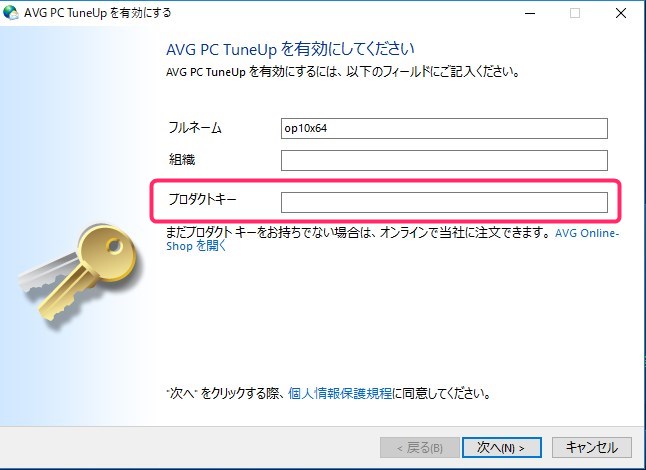Click the プロダクトキー label text
This screenshot has width=646, height=470.
tap(202, 199)
